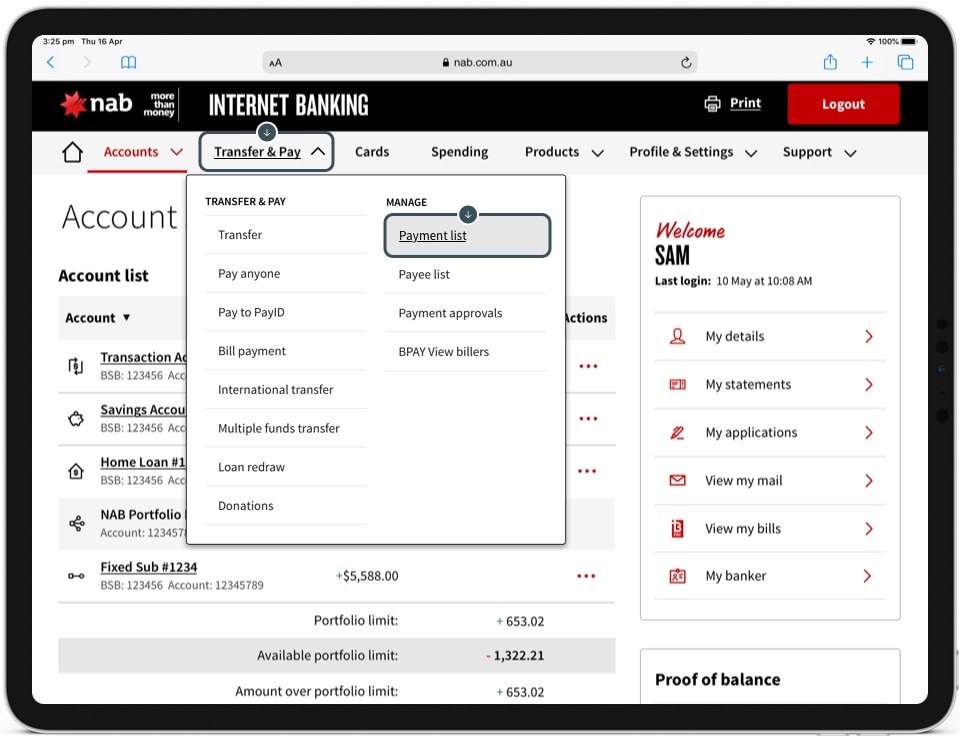Open Fixed Sub #1234 account link
The height and width of the screenshot is (740, 960).
pyautogui.click(x=149, y=567)
